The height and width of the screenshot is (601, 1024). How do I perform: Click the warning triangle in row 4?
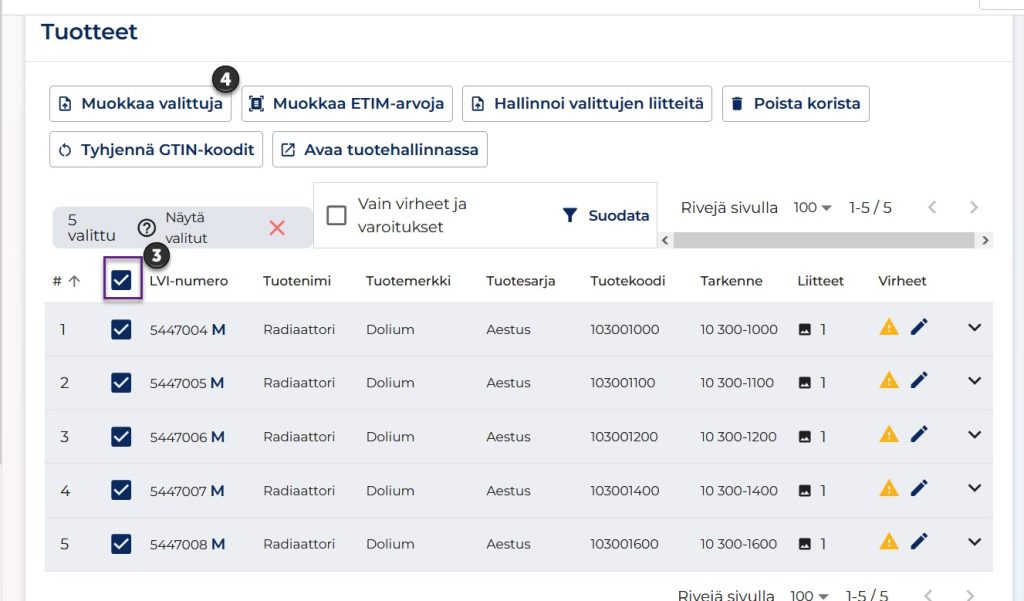coord(888,489)
